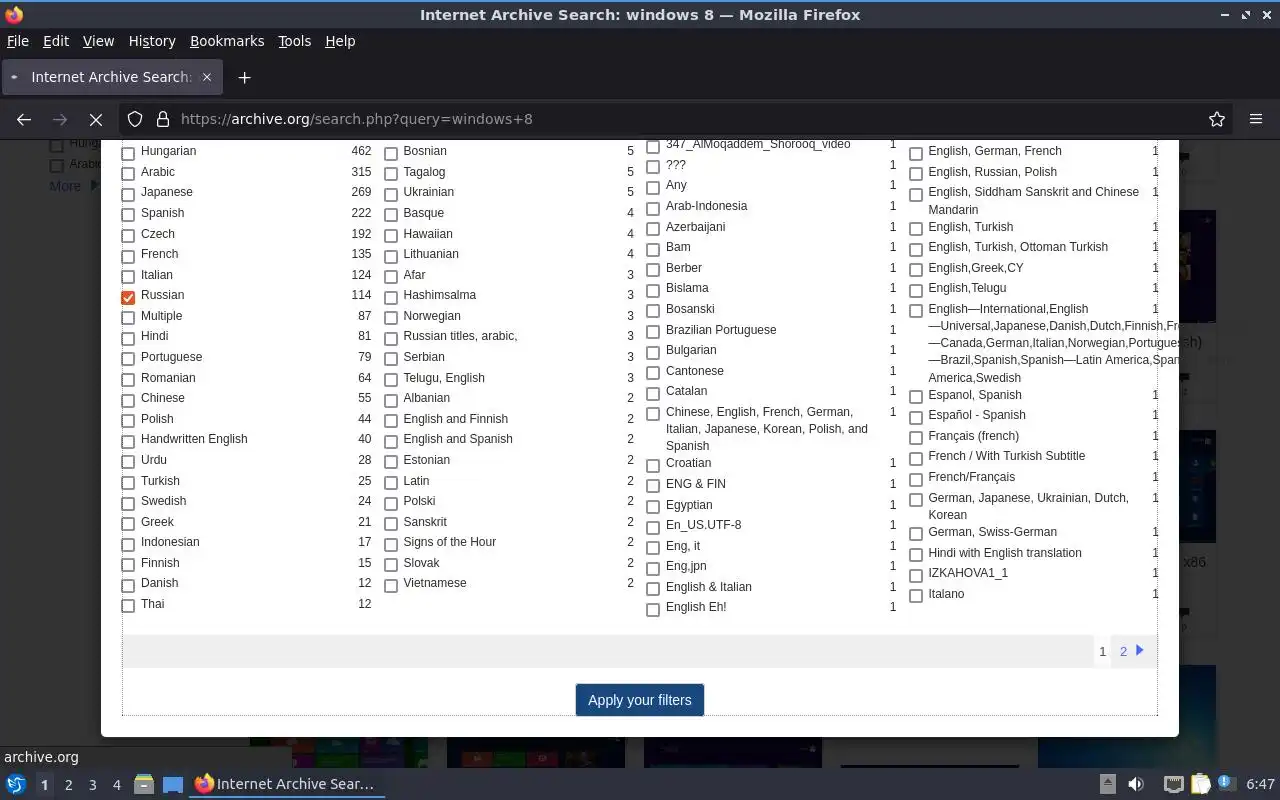
Task: Click the Polish language label
Action: pyautogui.click(x=157, y=419)
